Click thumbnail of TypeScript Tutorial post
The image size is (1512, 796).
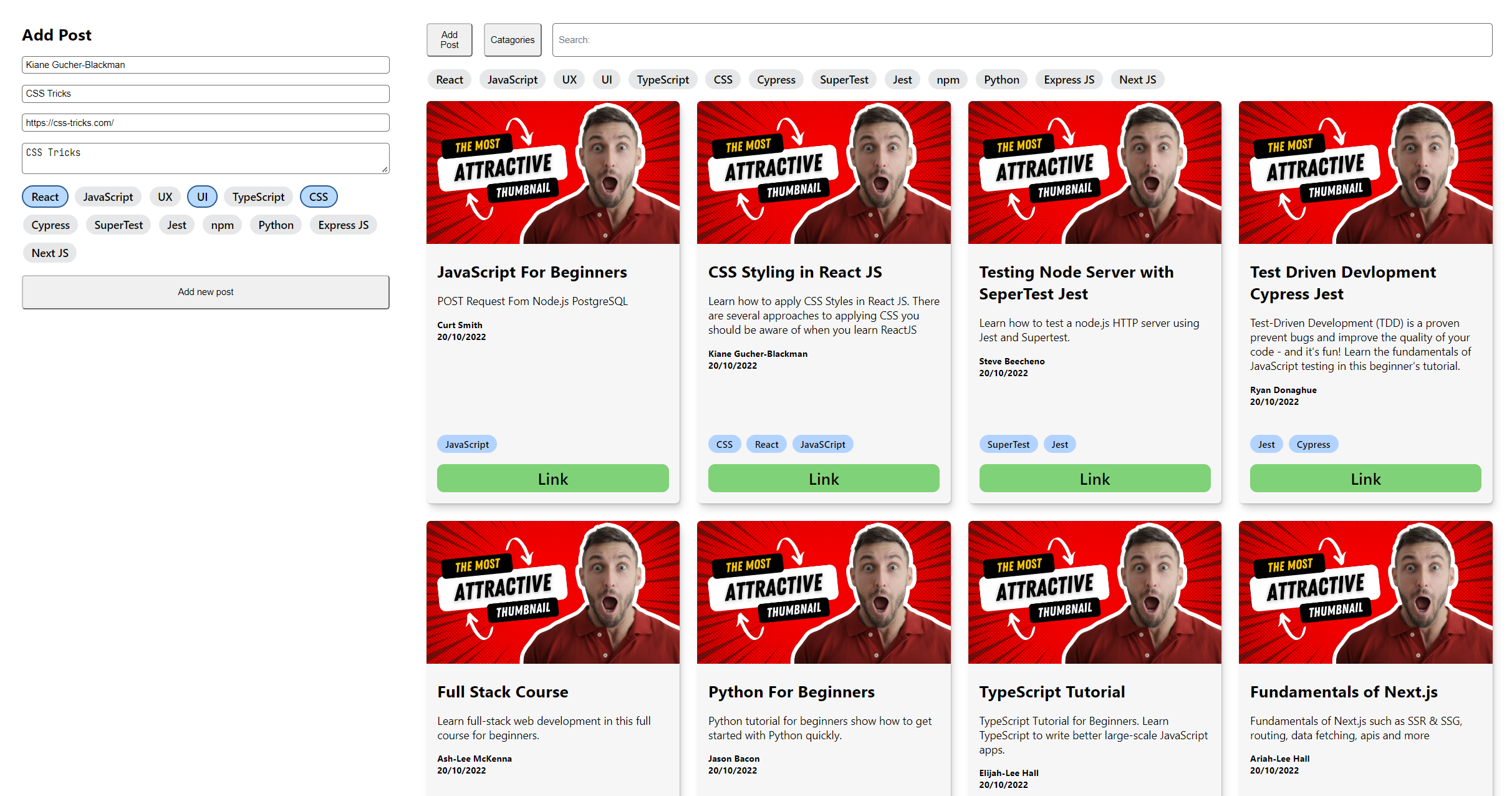[x=1095, y=592]
